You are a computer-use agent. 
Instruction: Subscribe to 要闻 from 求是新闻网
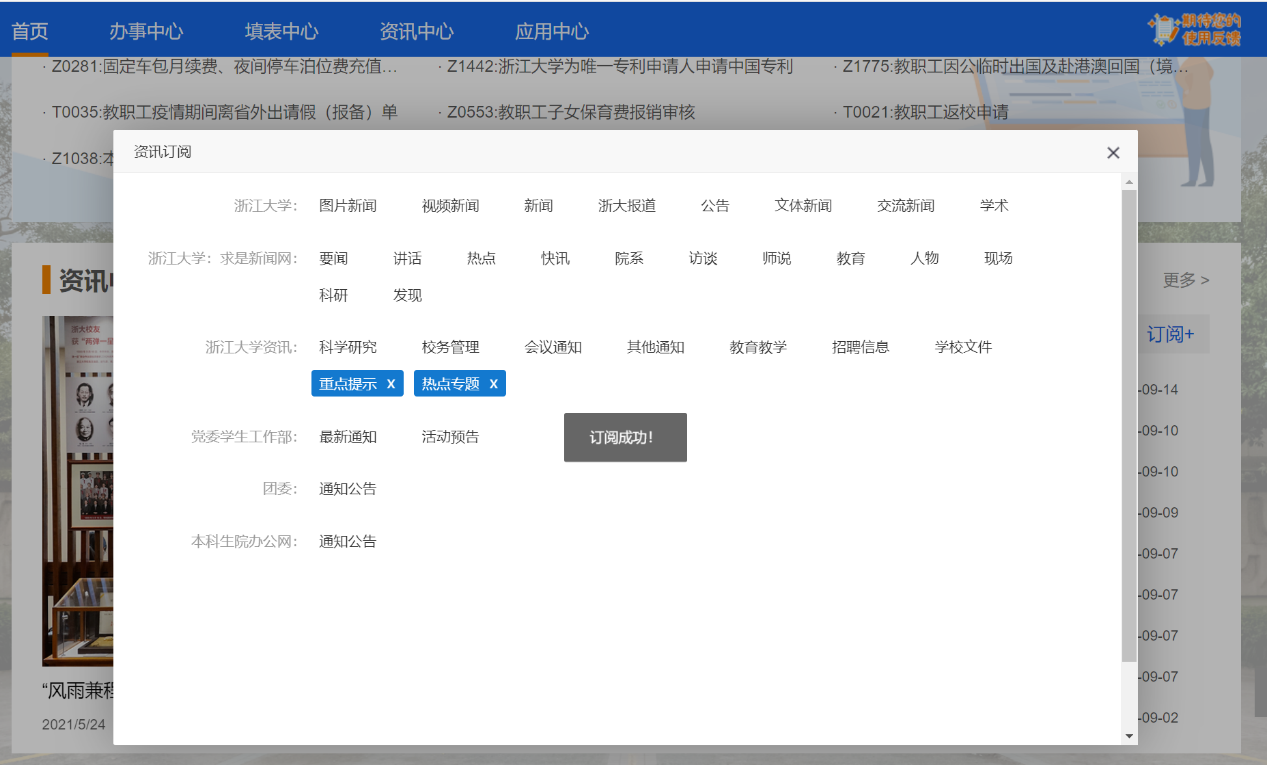(x=334, y=258)
